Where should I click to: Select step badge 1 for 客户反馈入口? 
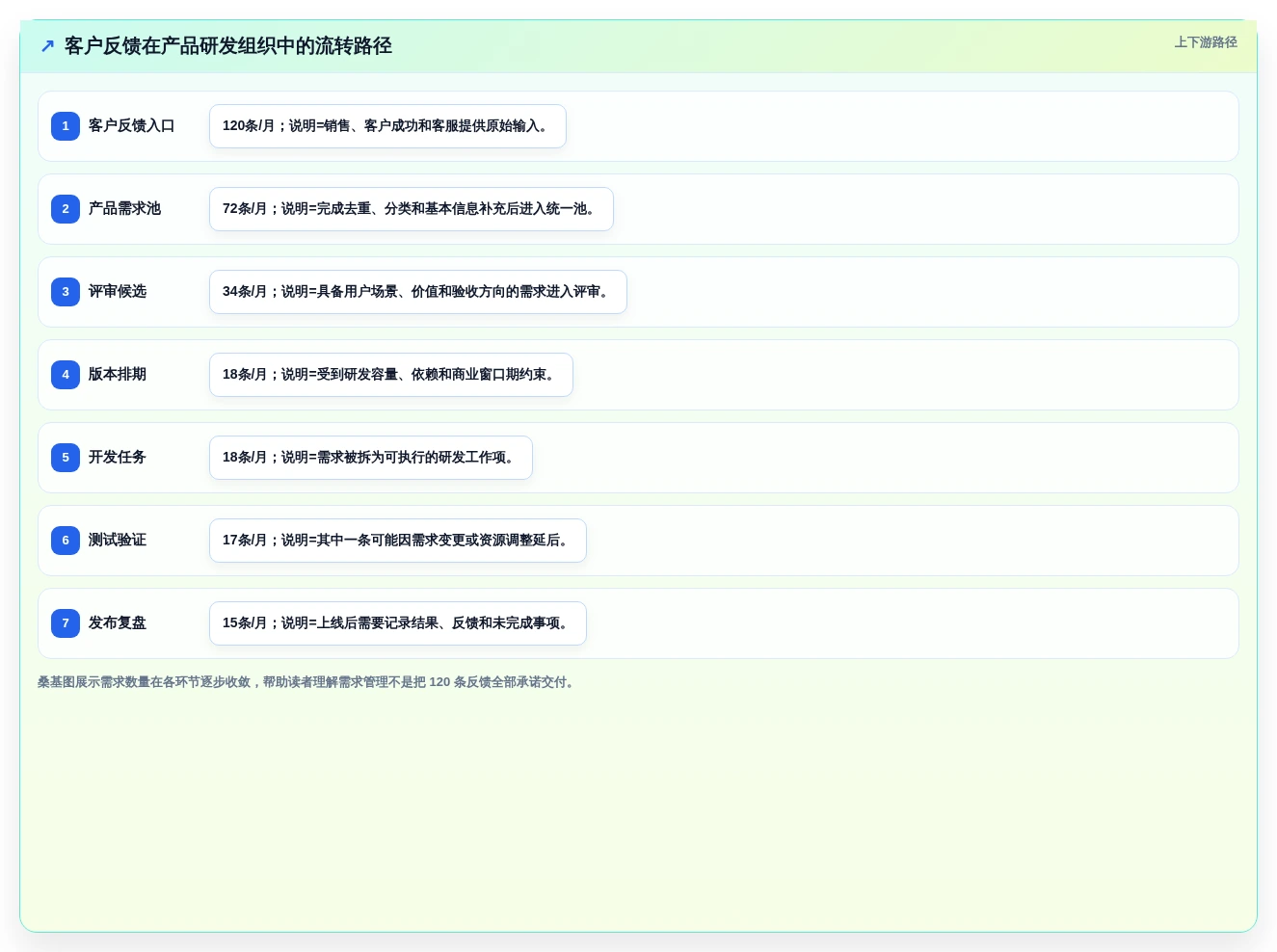click(66, 126)
